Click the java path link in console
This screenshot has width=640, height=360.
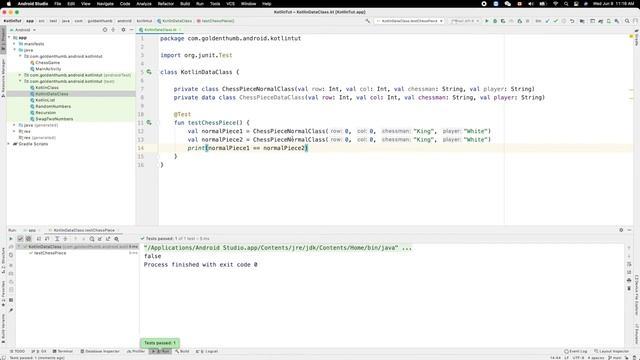coord(271,248)
